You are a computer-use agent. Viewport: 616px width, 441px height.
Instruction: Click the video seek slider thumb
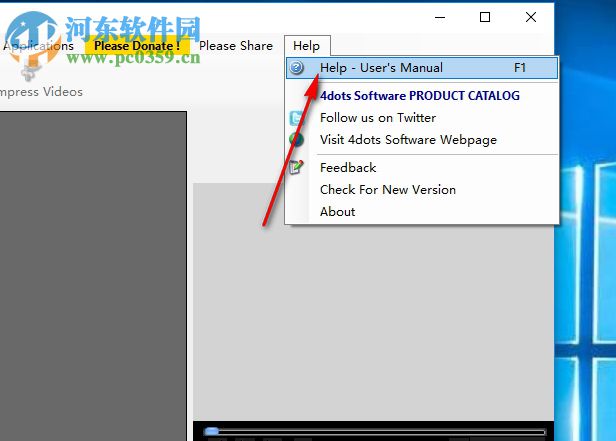tap(212, 432)
